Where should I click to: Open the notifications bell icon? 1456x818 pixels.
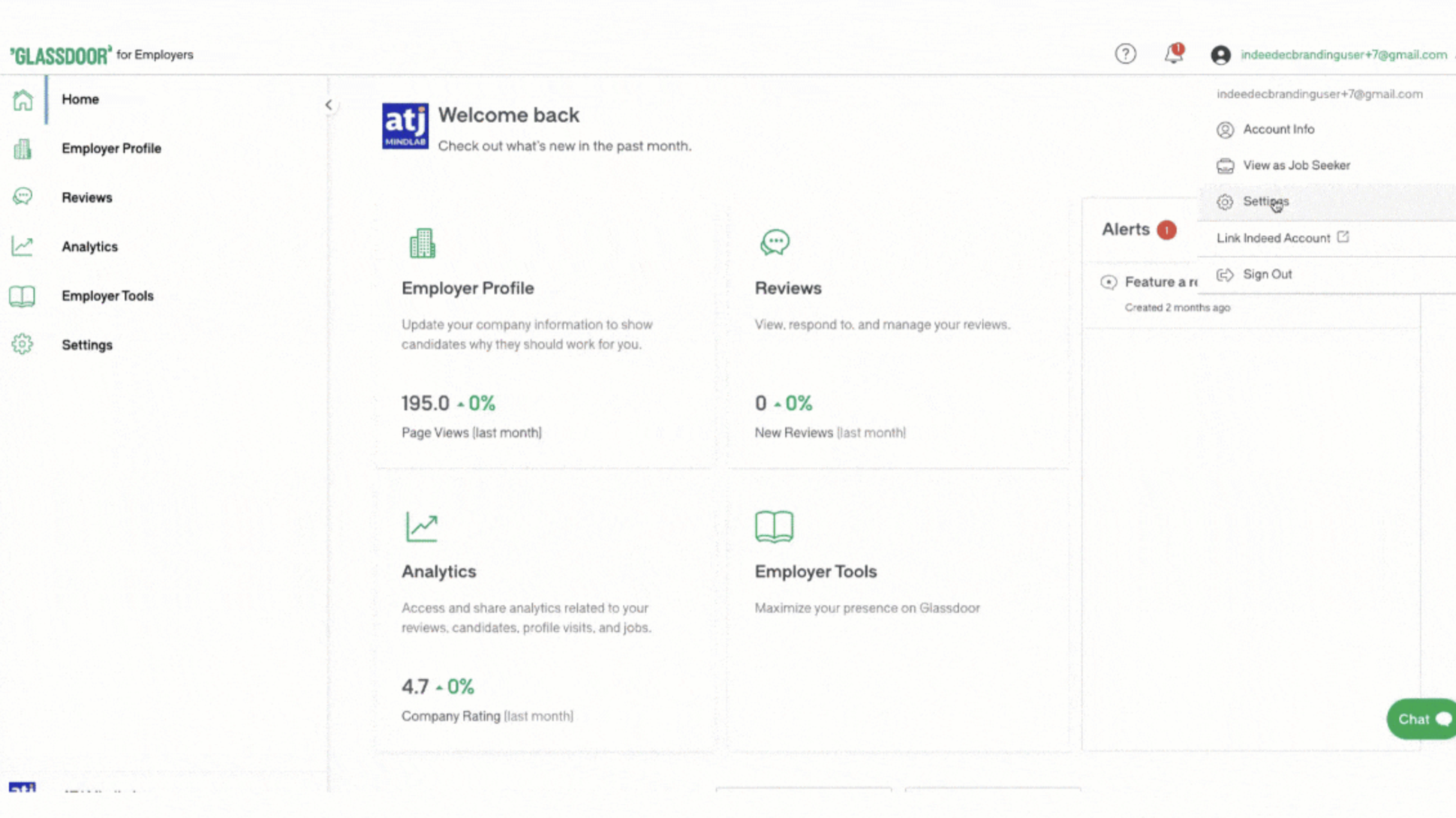point(1174,53)
